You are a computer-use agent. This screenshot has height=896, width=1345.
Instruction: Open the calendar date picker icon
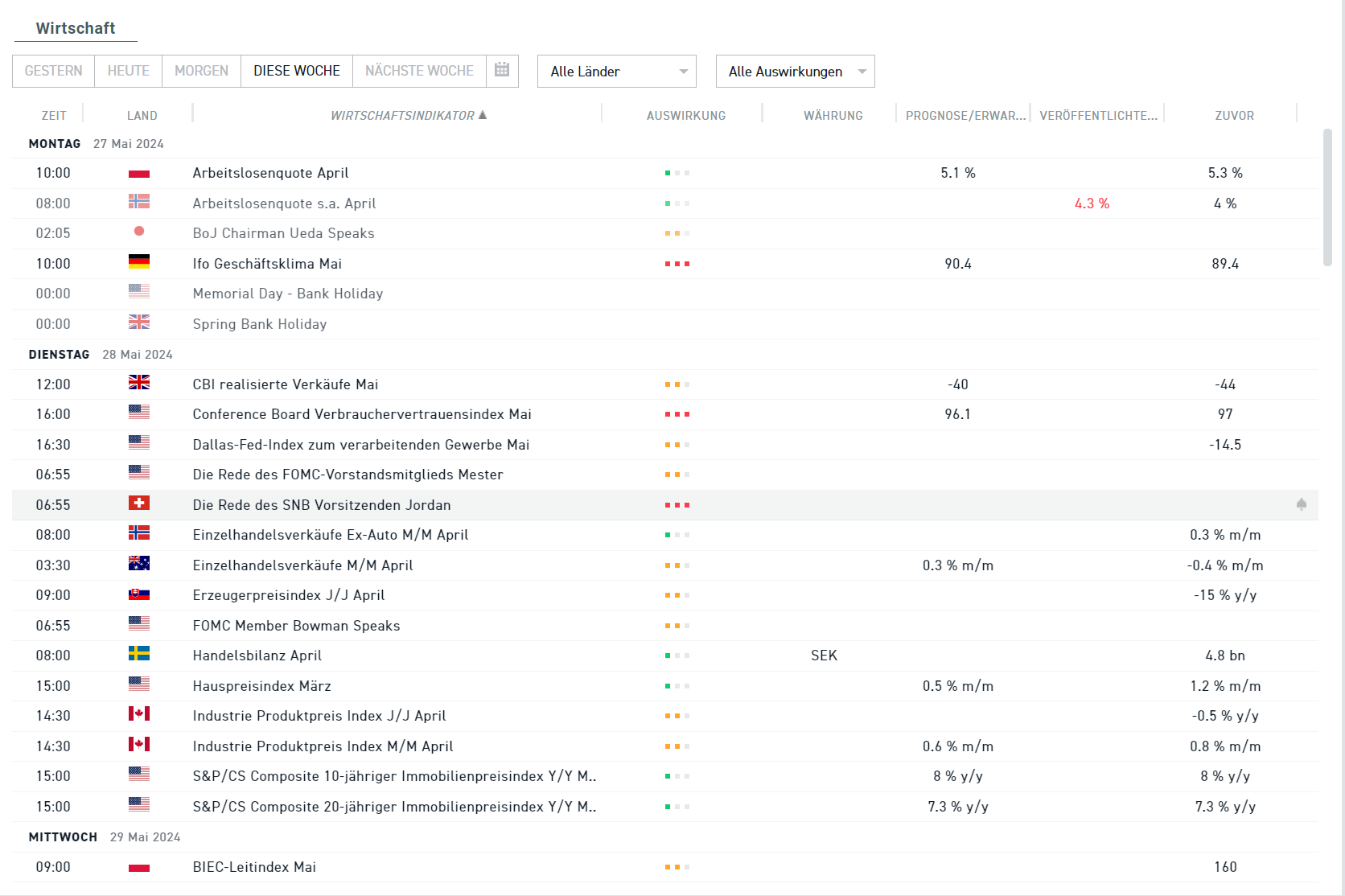click(x=502, y=70)
